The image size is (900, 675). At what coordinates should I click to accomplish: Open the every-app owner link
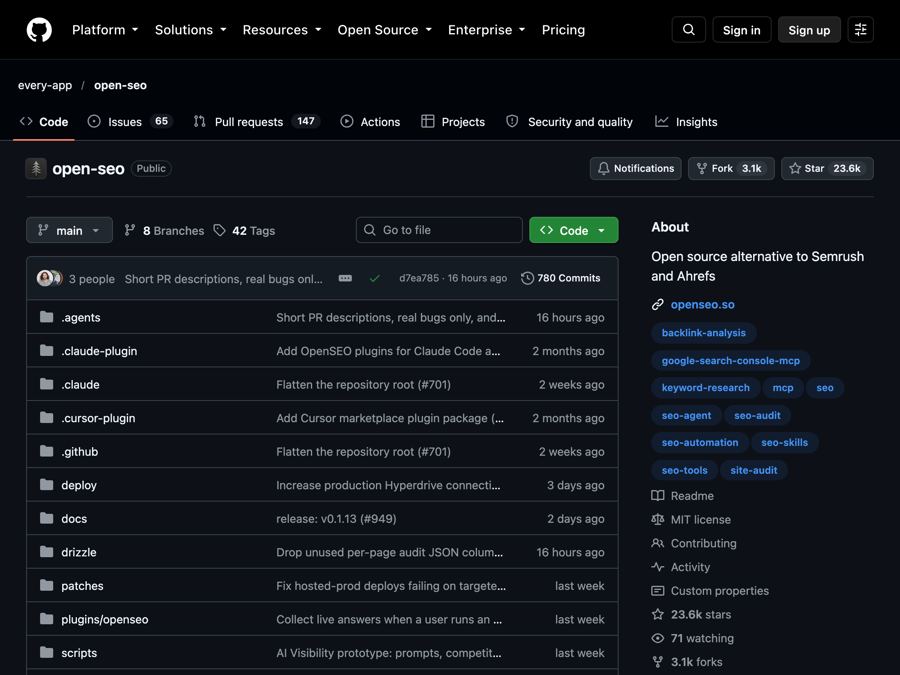[x=45, y=86]
